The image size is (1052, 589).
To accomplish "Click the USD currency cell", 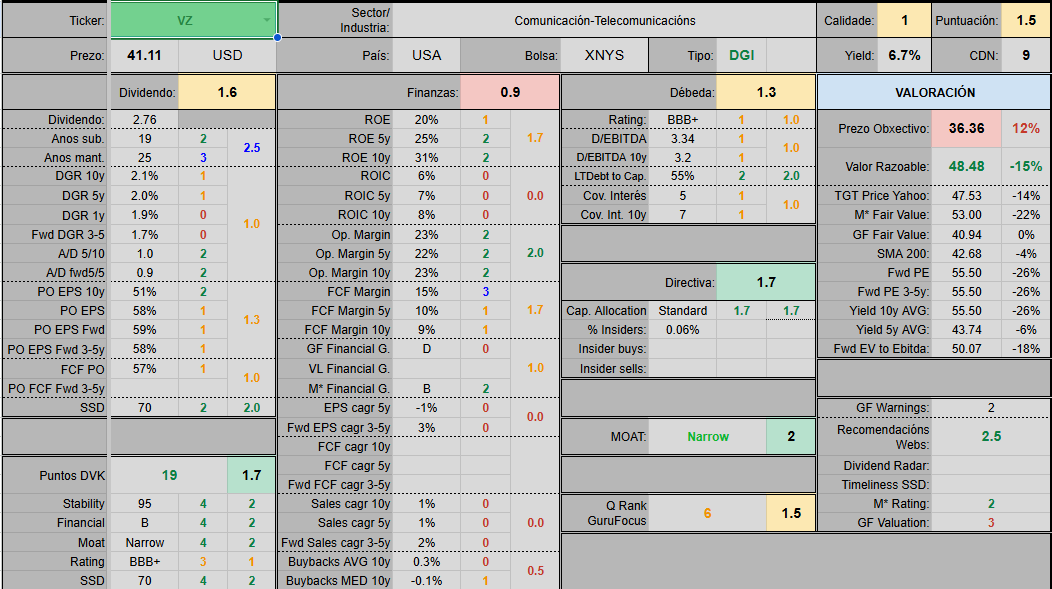I will pyautogui.click(x=227, y=55).
